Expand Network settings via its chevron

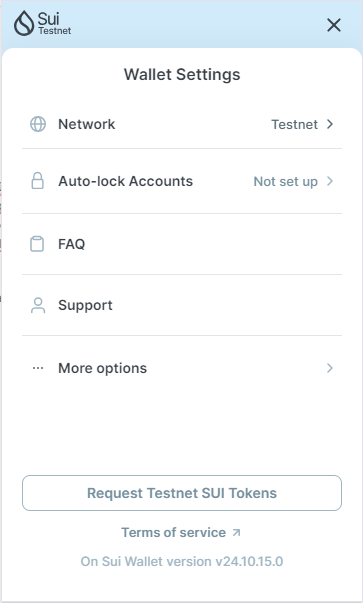click(330, 124)
